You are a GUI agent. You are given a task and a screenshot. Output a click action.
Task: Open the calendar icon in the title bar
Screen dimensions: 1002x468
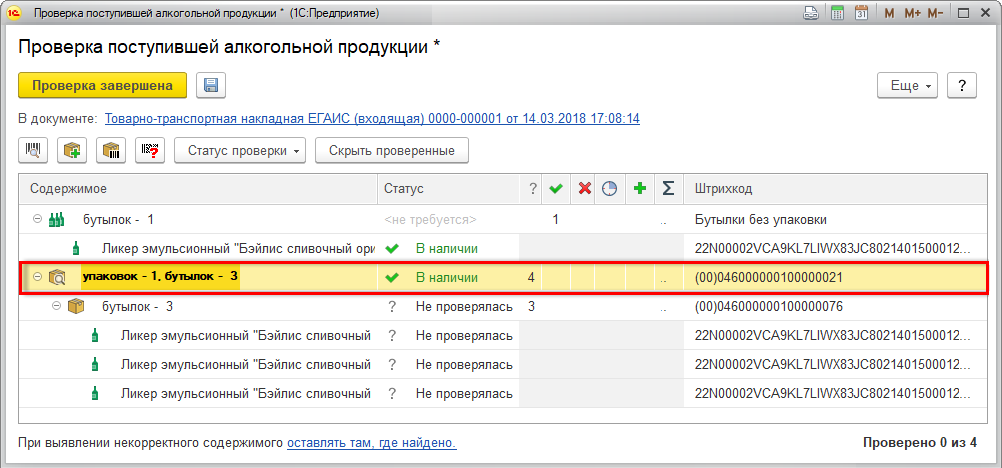coord(859,13)
